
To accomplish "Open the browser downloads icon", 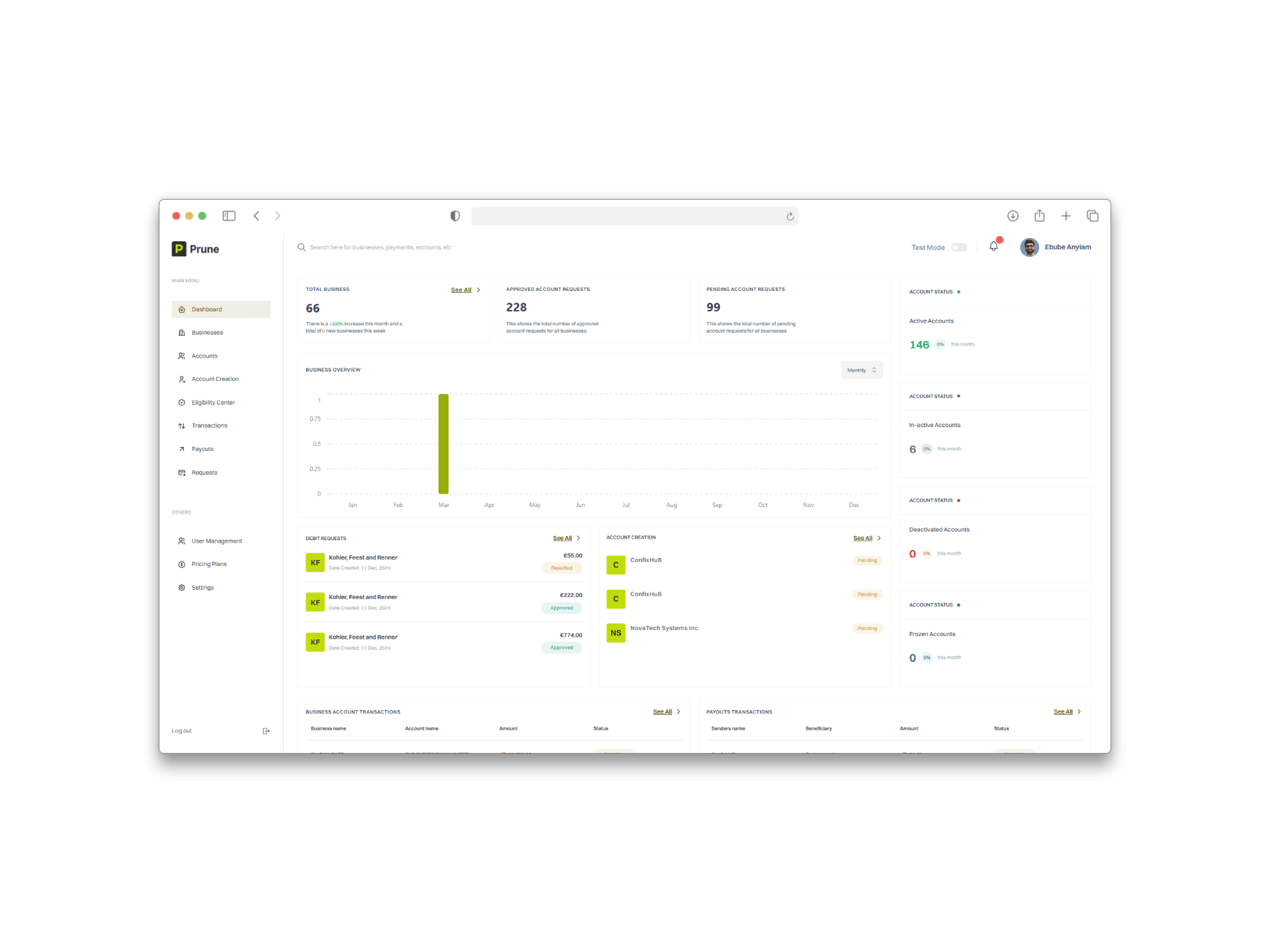I will [x=1013, y=216].
